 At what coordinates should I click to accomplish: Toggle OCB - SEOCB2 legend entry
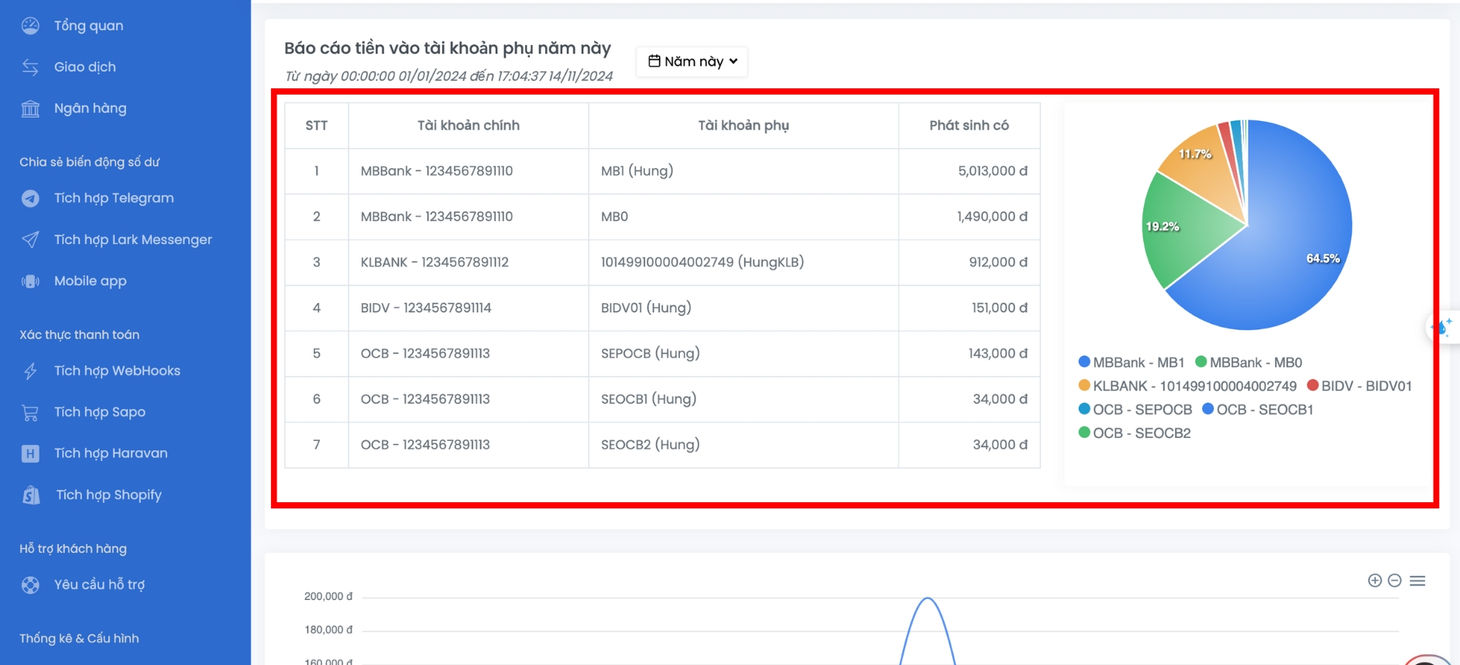(1134, 433)
